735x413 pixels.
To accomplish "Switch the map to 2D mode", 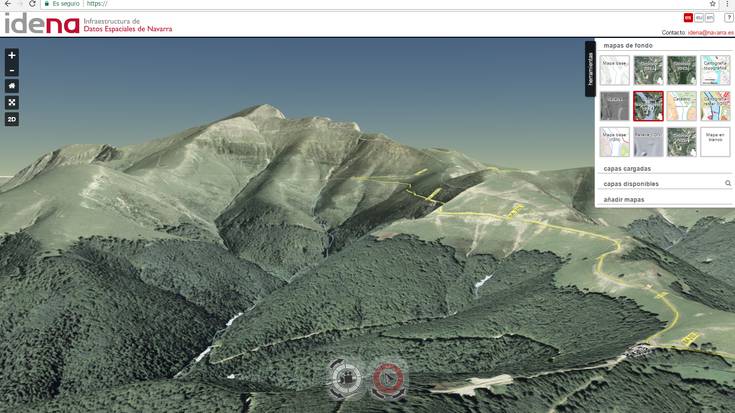I will pos(12,119).
